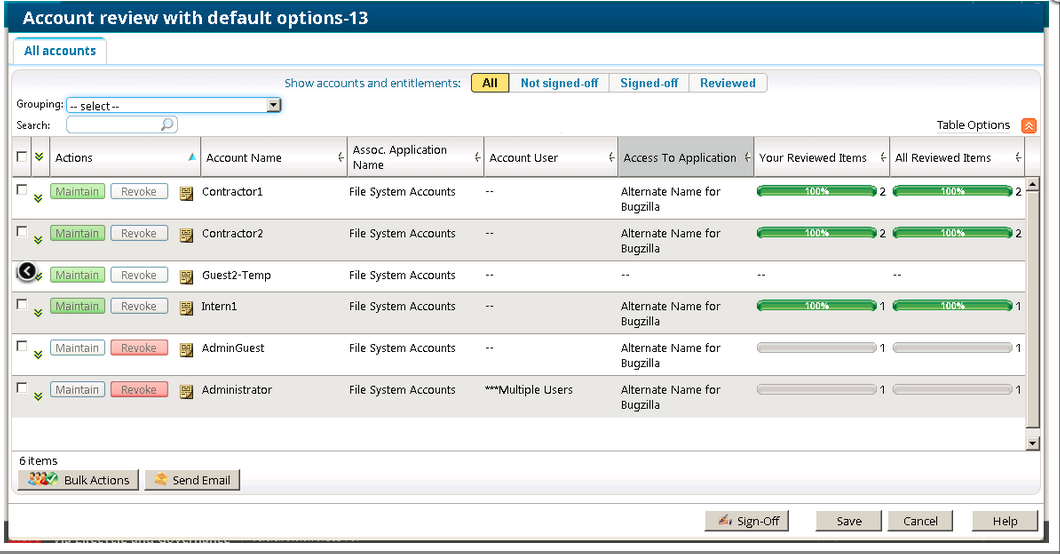Open details note icon for Contractor1
This screenshot has height=554, width=1060.
click(186, 193)
